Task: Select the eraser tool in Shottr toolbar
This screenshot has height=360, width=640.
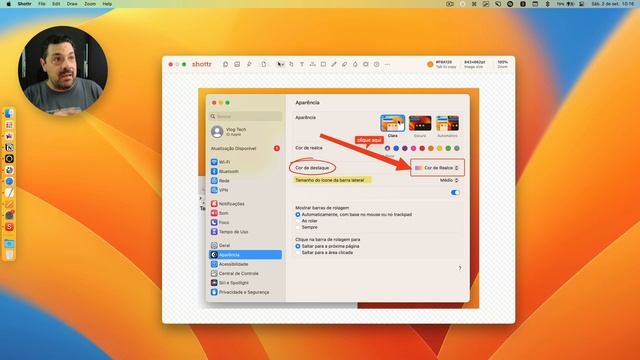Action: pos(344,64)
